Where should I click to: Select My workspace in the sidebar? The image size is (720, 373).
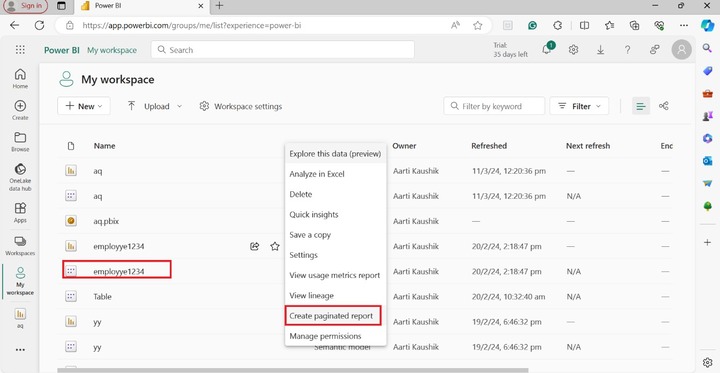tap(20, 281)
